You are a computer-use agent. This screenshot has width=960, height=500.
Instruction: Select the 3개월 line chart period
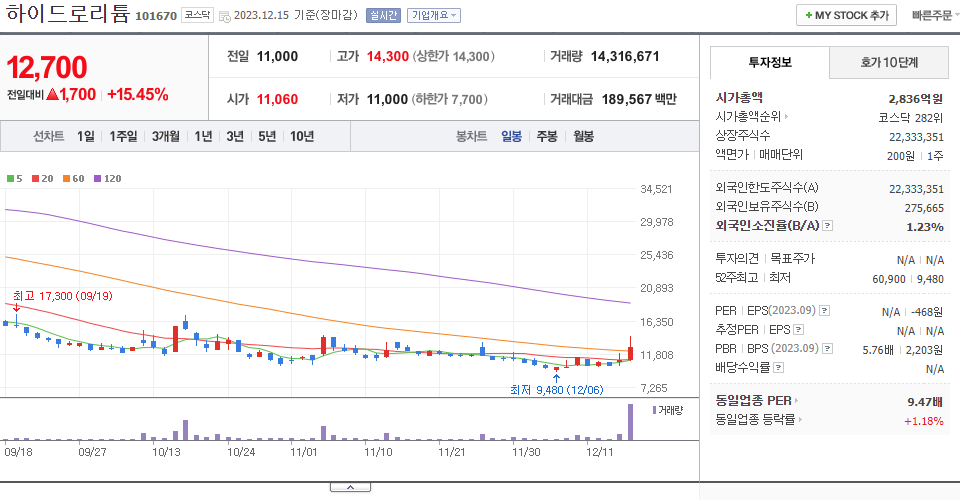click(x=165, y=136)
